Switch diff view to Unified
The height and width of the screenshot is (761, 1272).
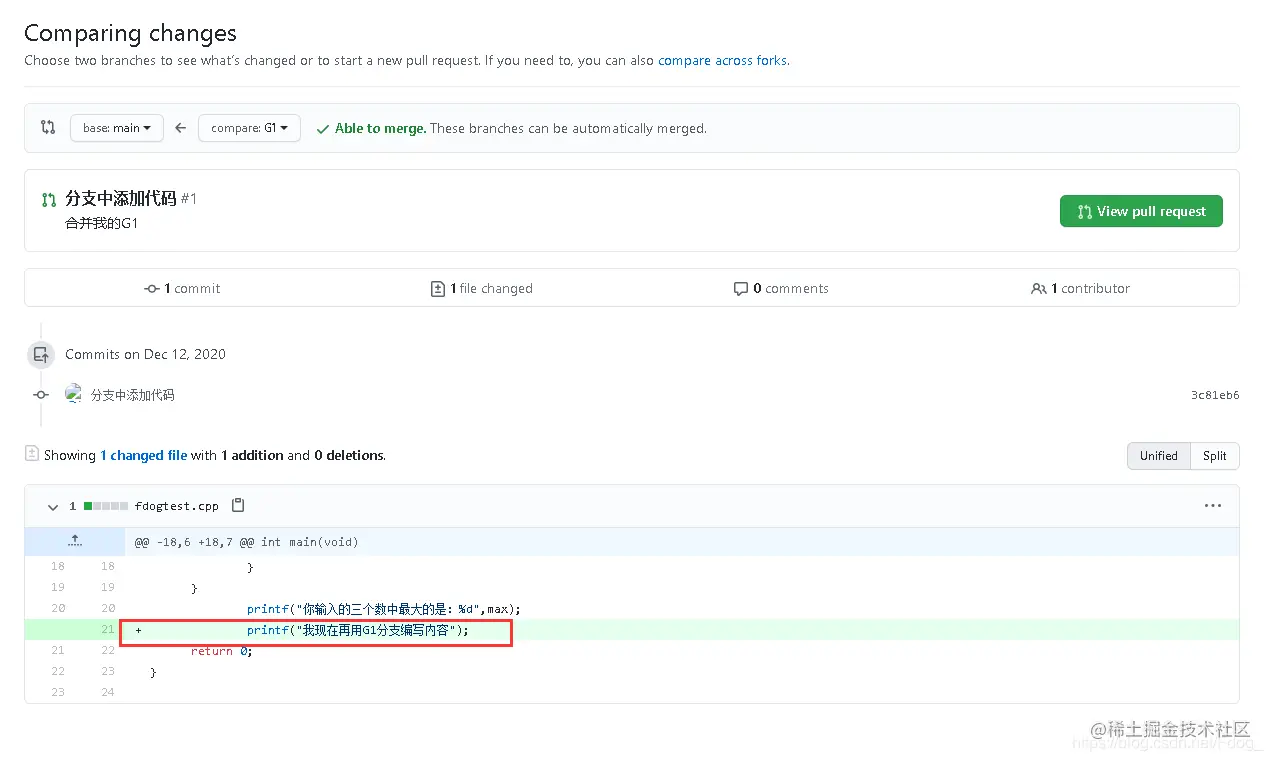[1158, 455]
